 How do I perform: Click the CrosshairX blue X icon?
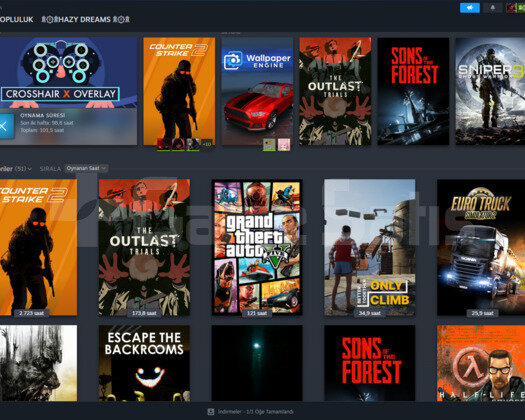[x=6, y=126]
